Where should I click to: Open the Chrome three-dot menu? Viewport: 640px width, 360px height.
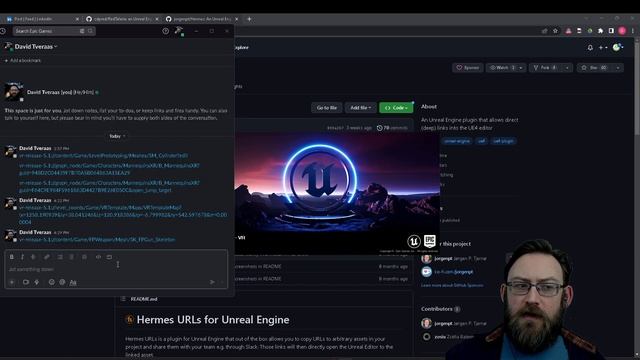click(633, 31)
